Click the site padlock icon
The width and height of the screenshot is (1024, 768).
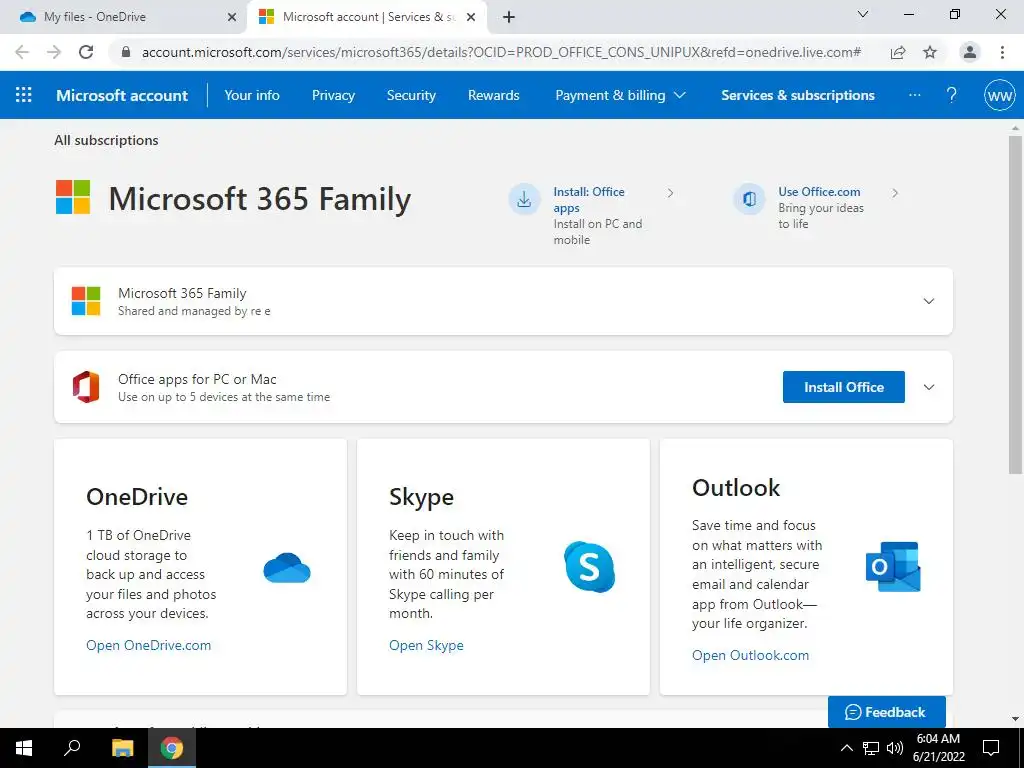point(126,52)
